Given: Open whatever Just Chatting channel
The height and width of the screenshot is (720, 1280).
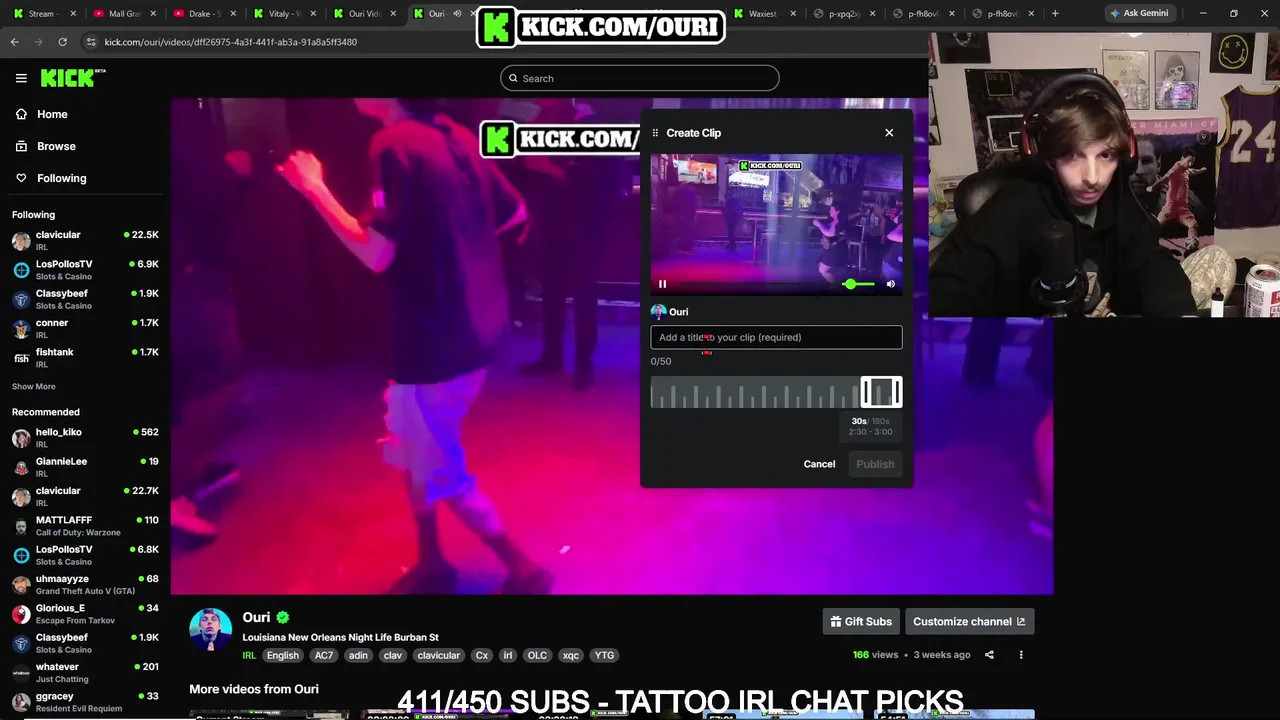Looking at the screenshot, I should pyautogui.click(x=85, y=672).
